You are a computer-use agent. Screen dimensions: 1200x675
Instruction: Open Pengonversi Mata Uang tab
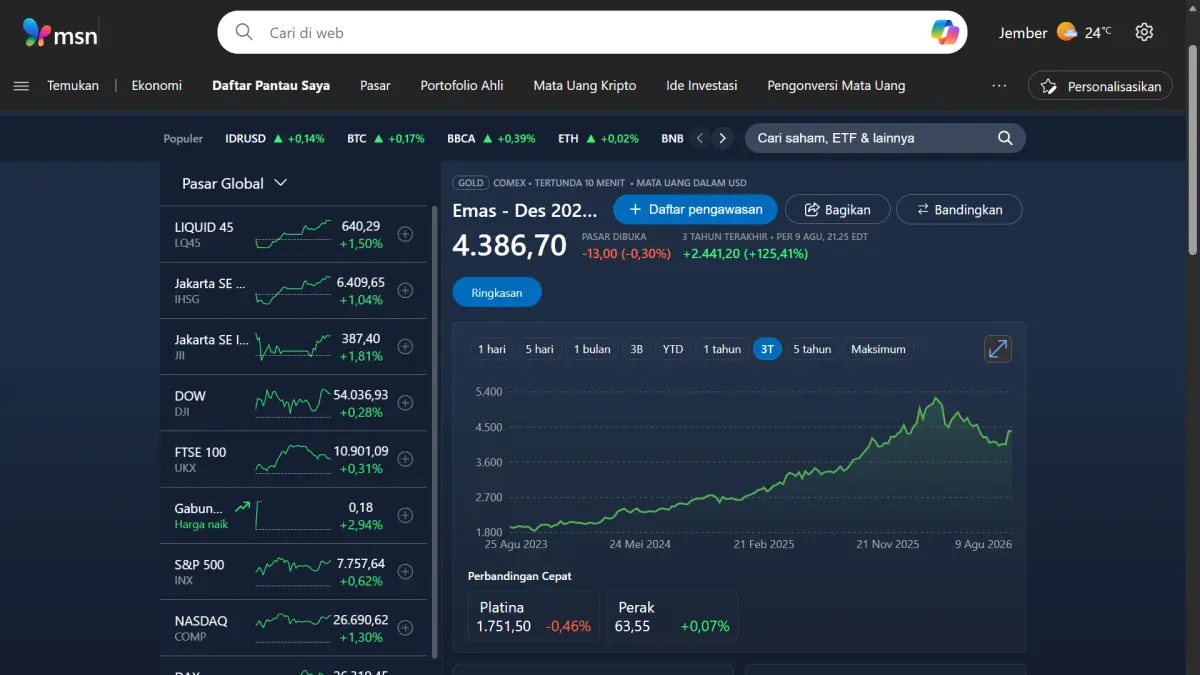[x=836, y=86]
